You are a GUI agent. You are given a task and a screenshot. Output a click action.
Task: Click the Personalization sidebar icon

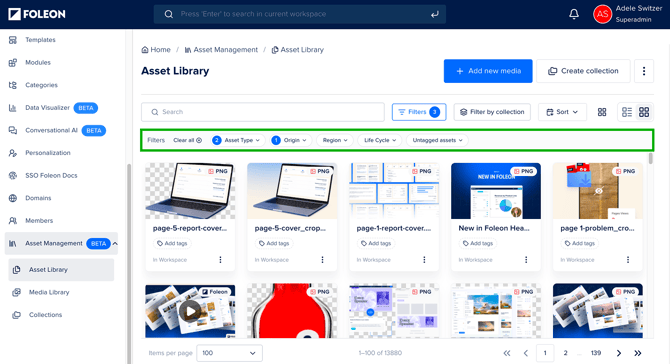tap(13, 153)
